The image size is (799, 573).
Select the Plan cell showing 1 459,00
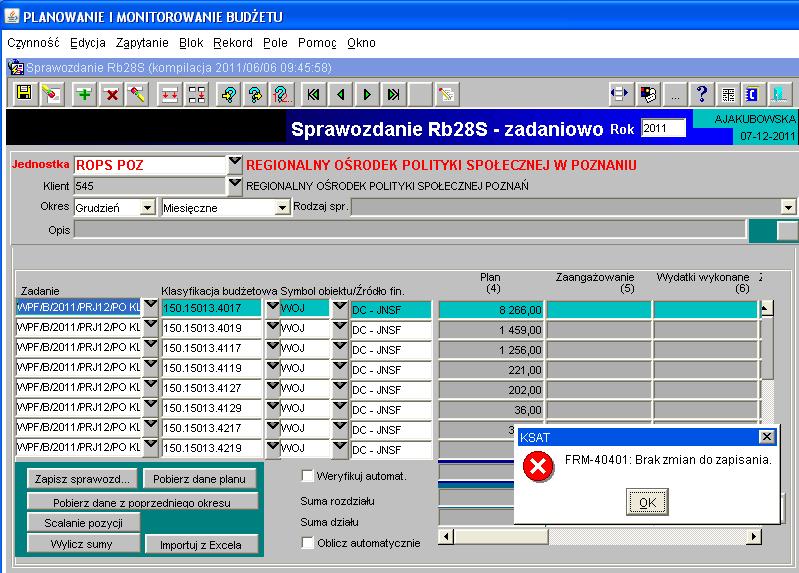tap(491, 330)
